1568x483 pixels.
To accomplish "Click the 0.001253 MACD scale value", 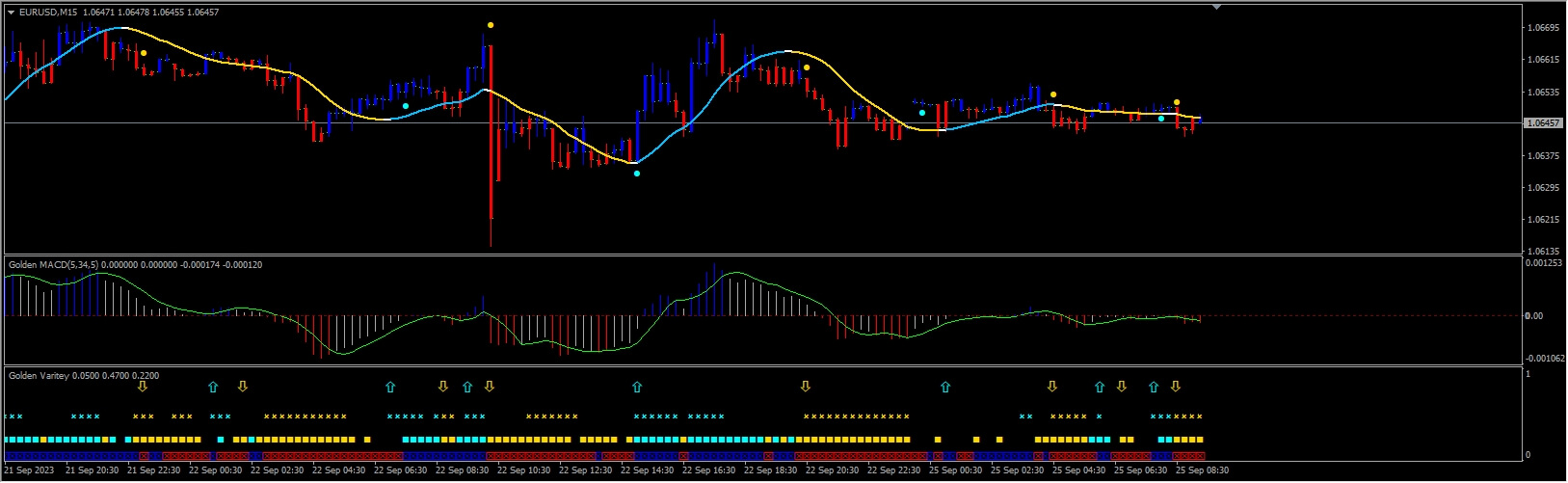I will click(x=1545, y=262).
